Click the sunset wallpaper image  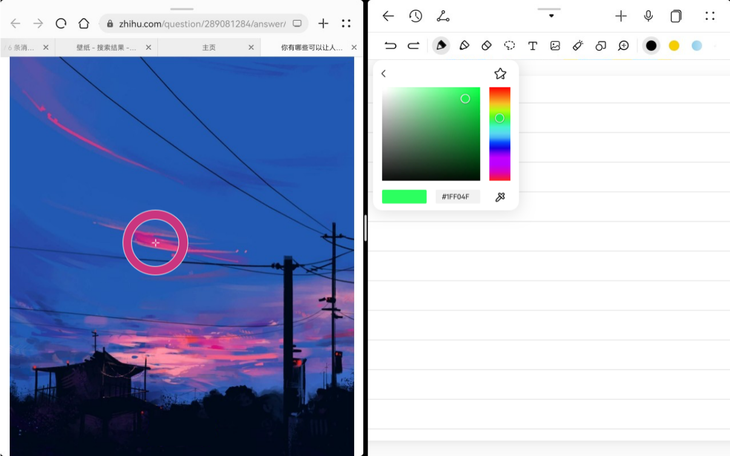[182, 256]
